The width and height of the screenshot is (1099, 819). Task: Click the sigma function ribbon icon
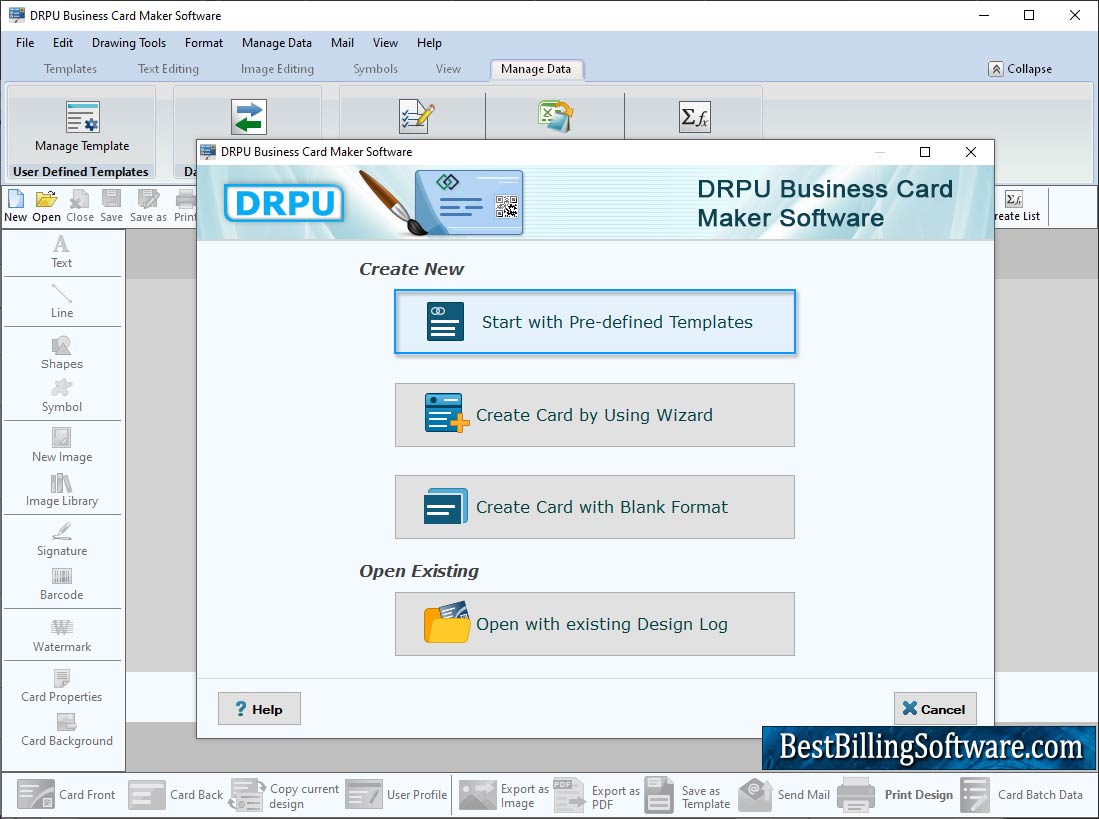[x=695, y=116]
